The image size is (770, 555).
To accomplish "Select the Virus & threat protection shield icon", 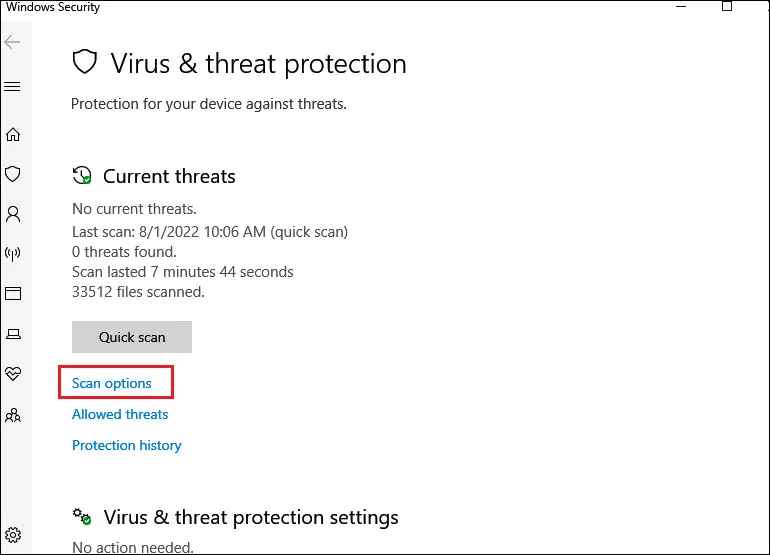I will point(13,174).
